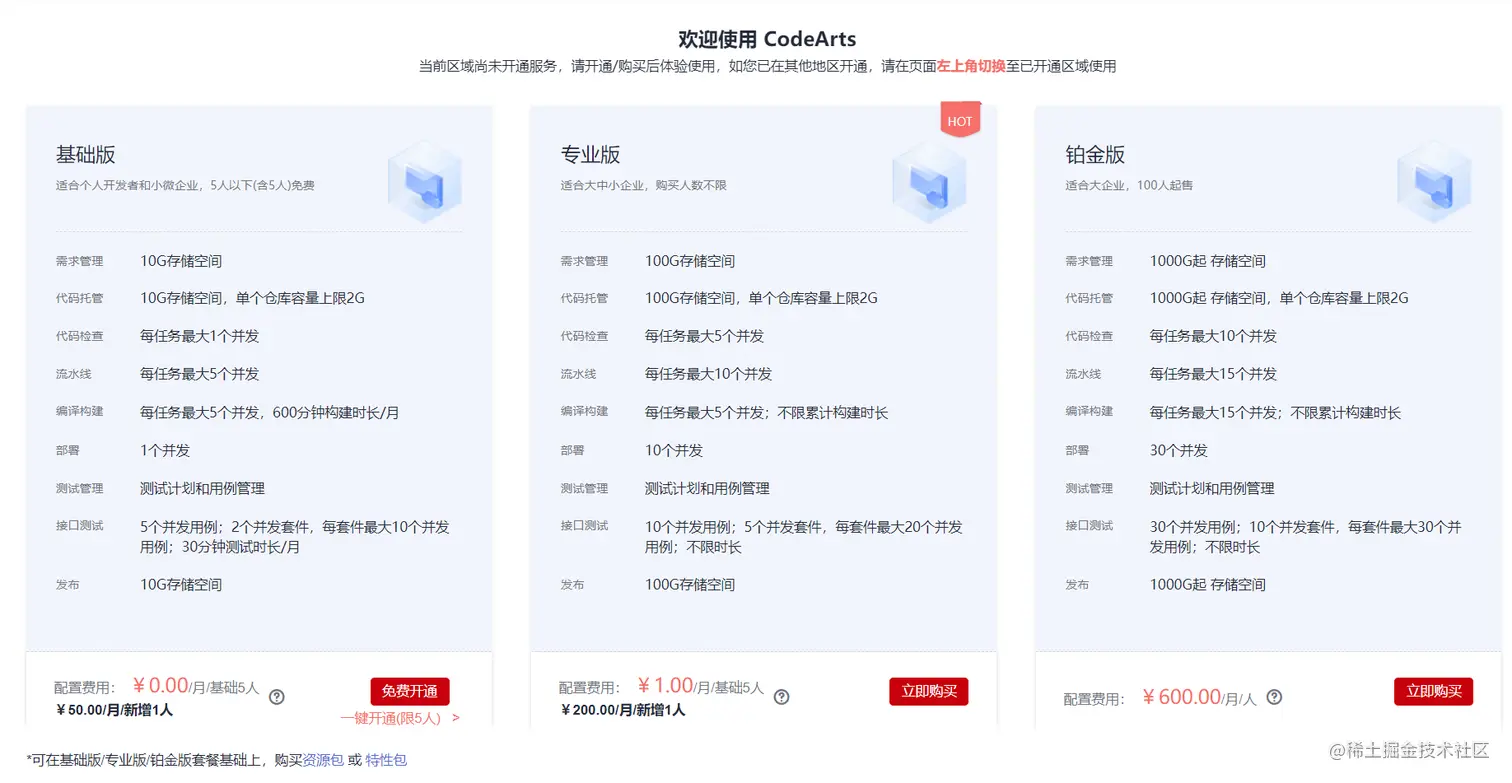Click 每任务最大10个并发 code check in 铂金版
1512x783 pixels.
1214,336
